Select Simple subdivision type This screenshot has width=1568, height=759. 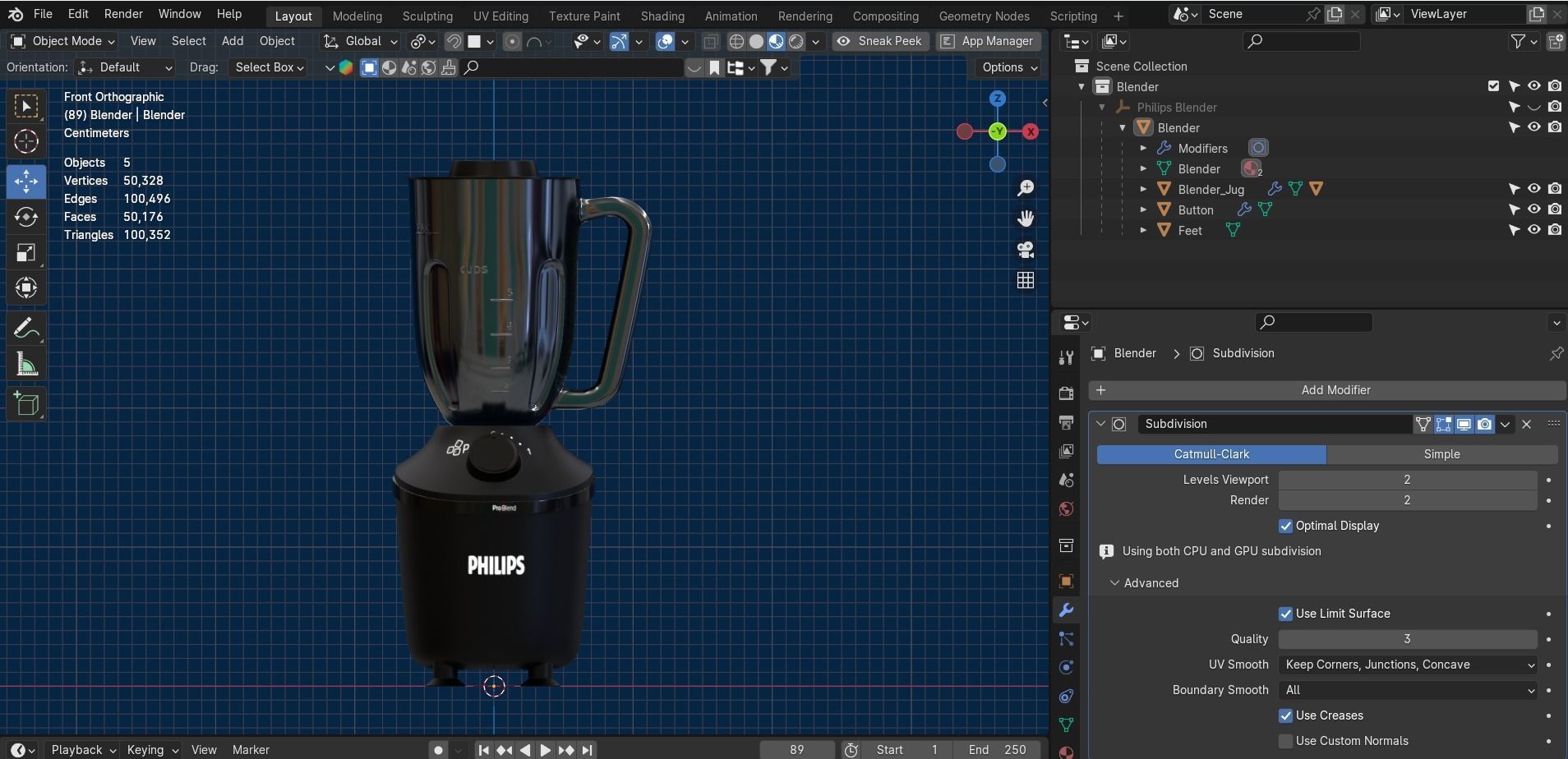tap(1441, 454)
